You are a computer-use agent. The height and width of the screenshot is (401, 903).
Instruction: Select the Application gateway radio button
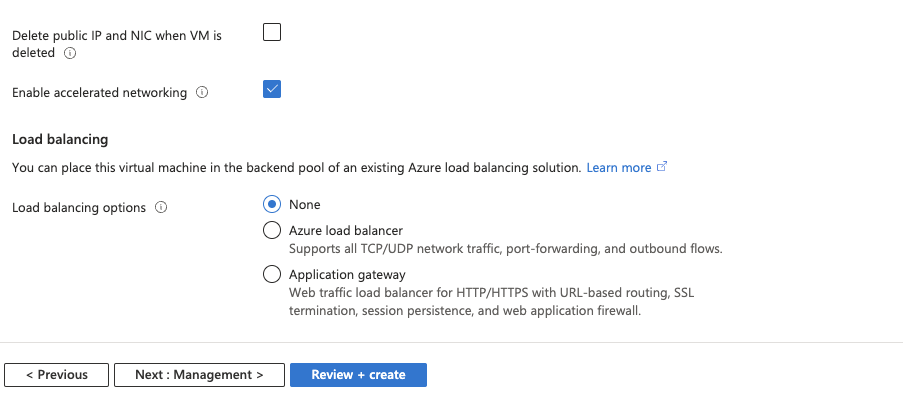pyautogui.click(x=272, y=274)
